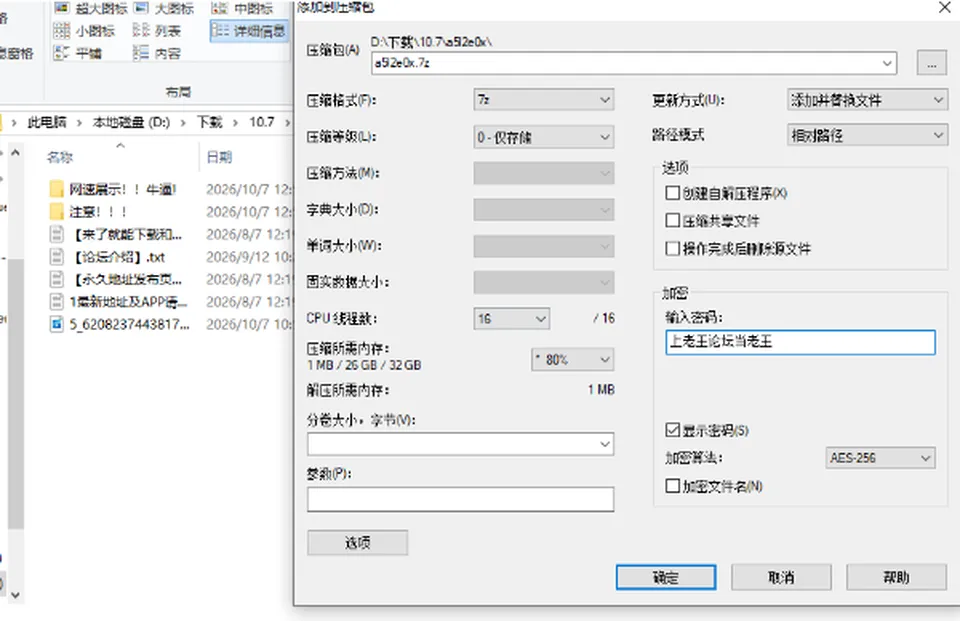Expand the 路径模式 dropdown showing 相对路径
The height and width of the screenshot is (621, 960).
[867, 135]
